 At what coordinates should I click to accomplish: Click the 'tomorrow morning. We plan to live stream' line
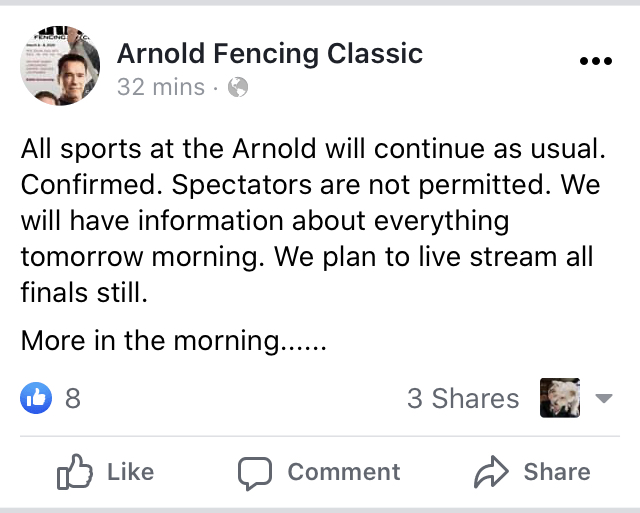(307, 254)
